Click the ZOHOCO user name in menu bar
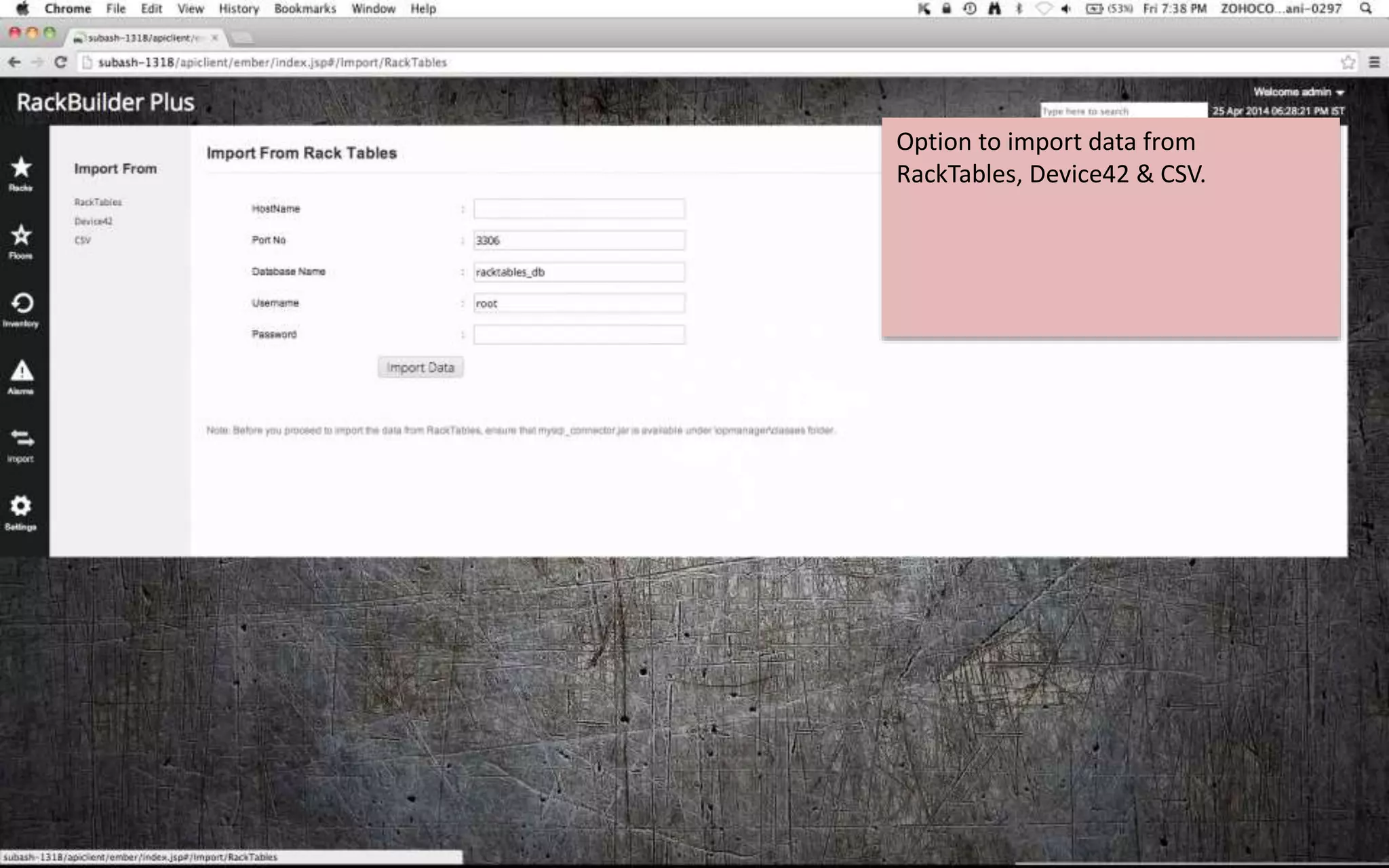The image size is (1389, 868). [1281, 9]
